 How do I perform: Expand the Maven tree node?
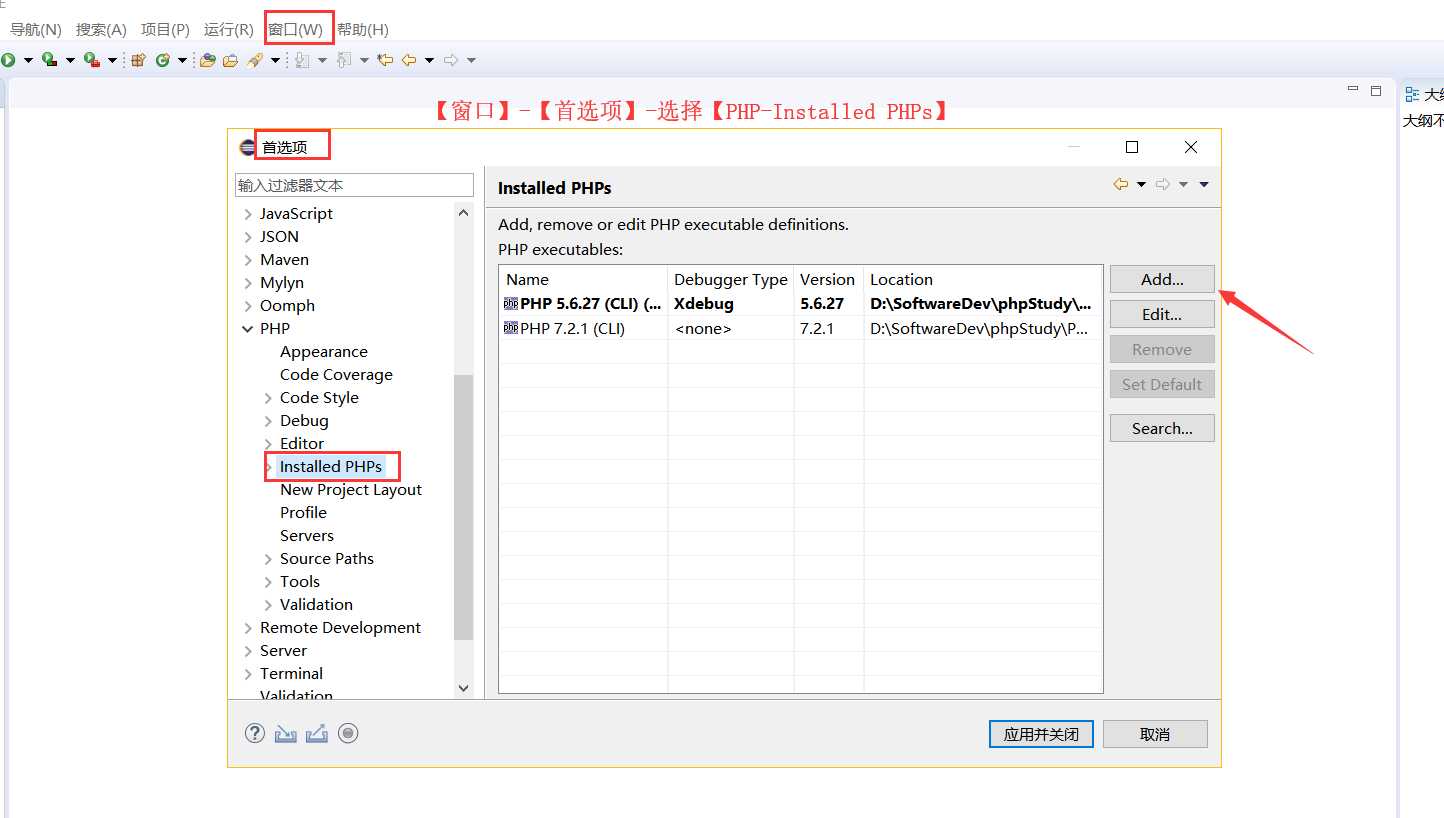(x=248, y=259)
